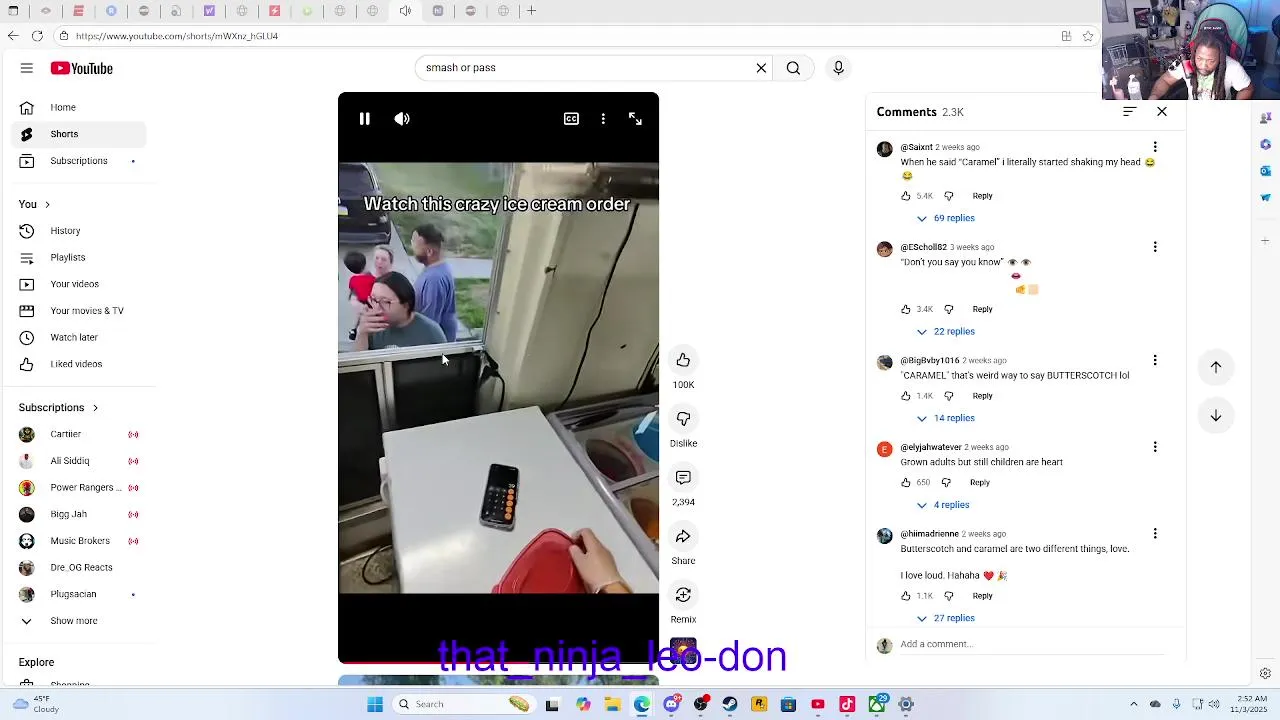Open action menu for @hiimadrienne's comment
The image size is (1280, 720).
tap(1155, 534)
